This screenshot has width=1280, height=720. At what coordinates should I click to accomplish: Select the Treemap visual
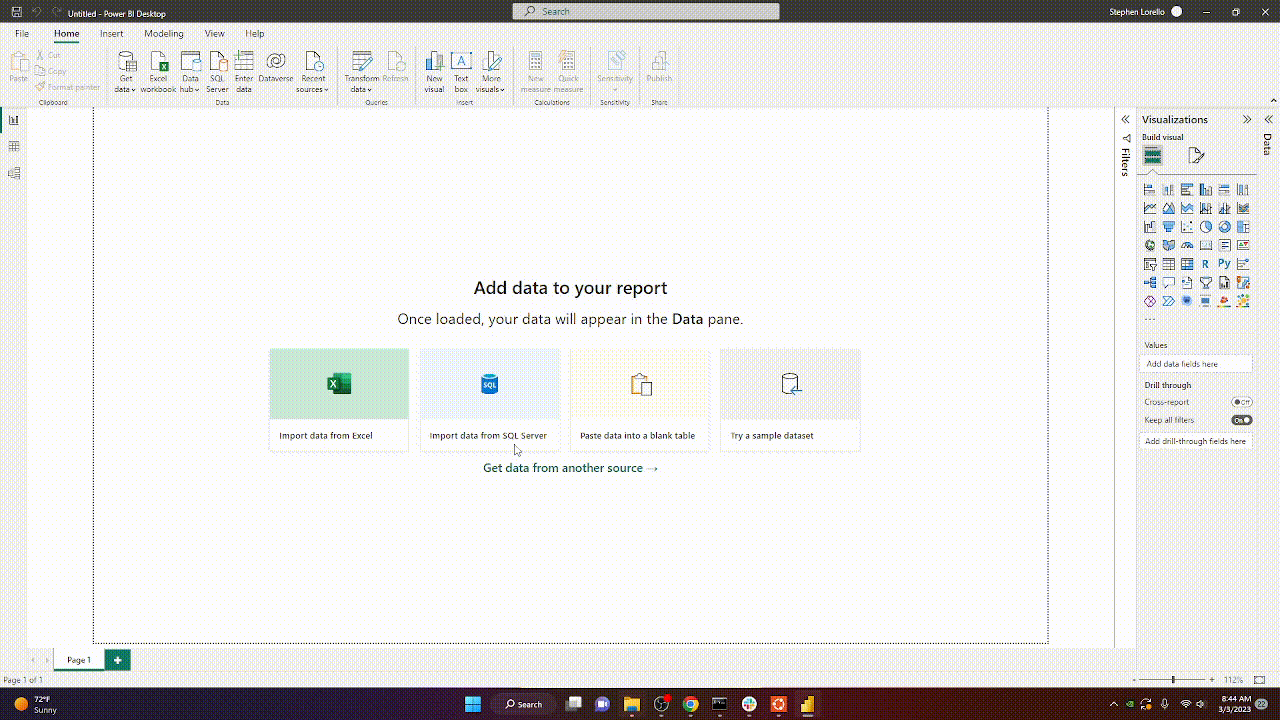[1243, 227]
